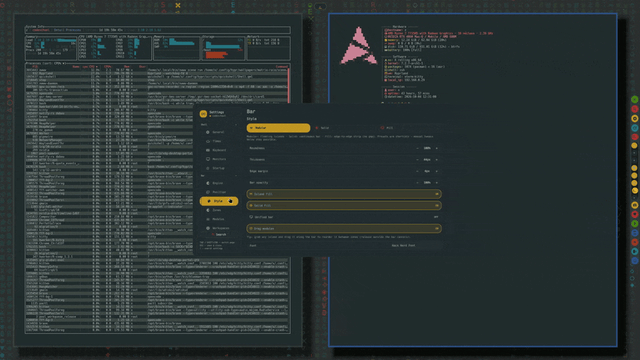
Task: Click the red heart icon in side bar
Action: (x=635, y=214)
